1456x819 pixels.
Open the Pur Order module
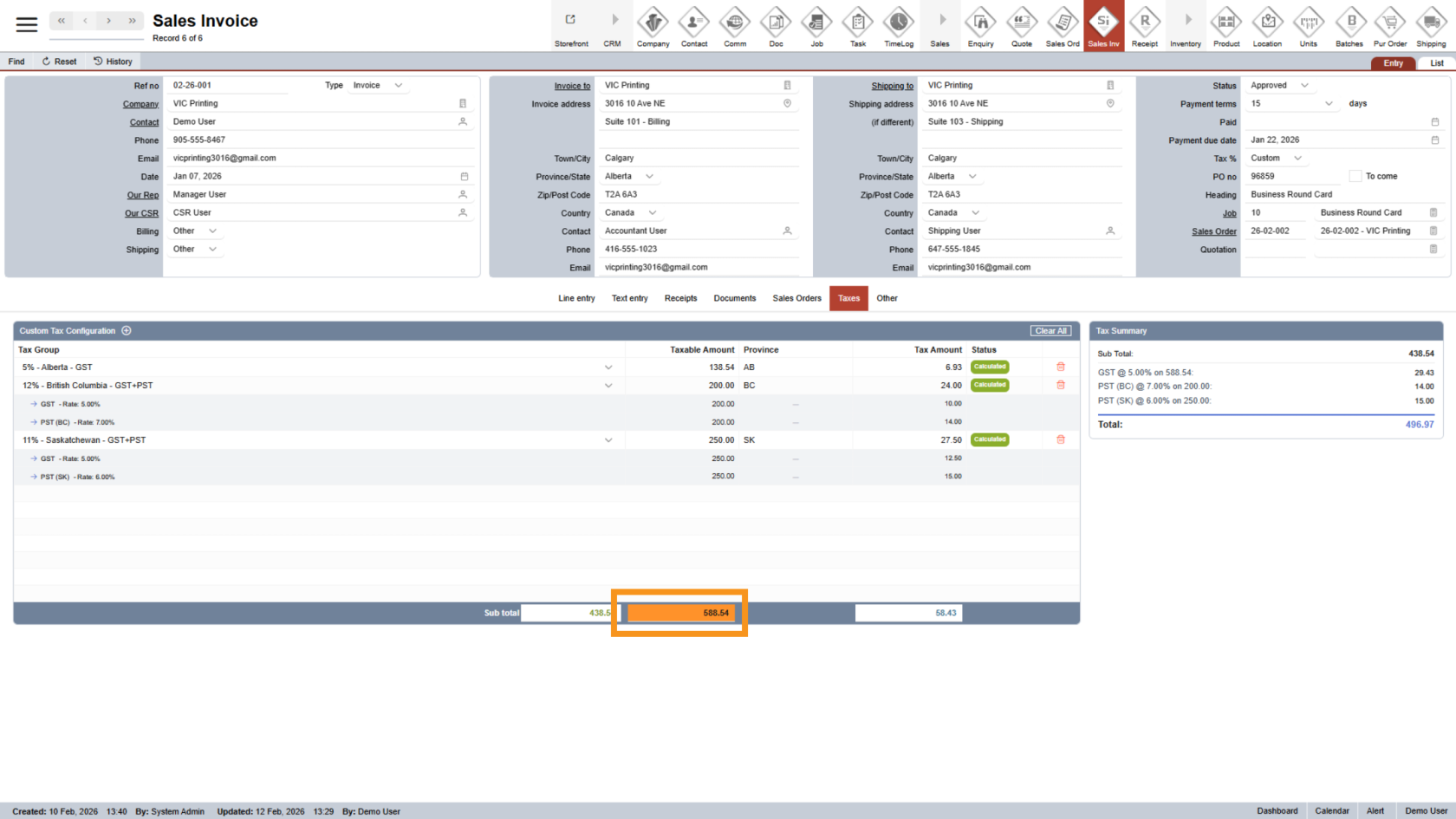[x=1390, y=26]
